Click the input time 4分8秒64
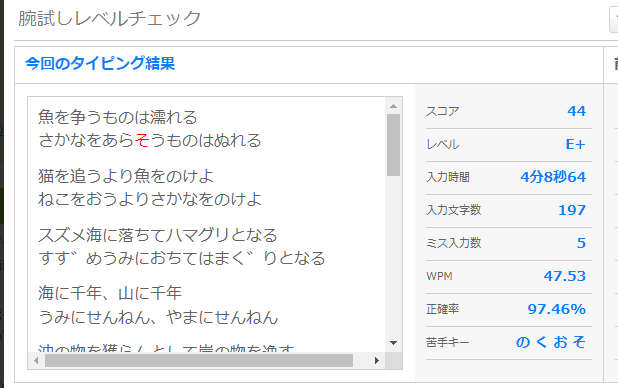The image size is (618, 388). pos(553,177)
